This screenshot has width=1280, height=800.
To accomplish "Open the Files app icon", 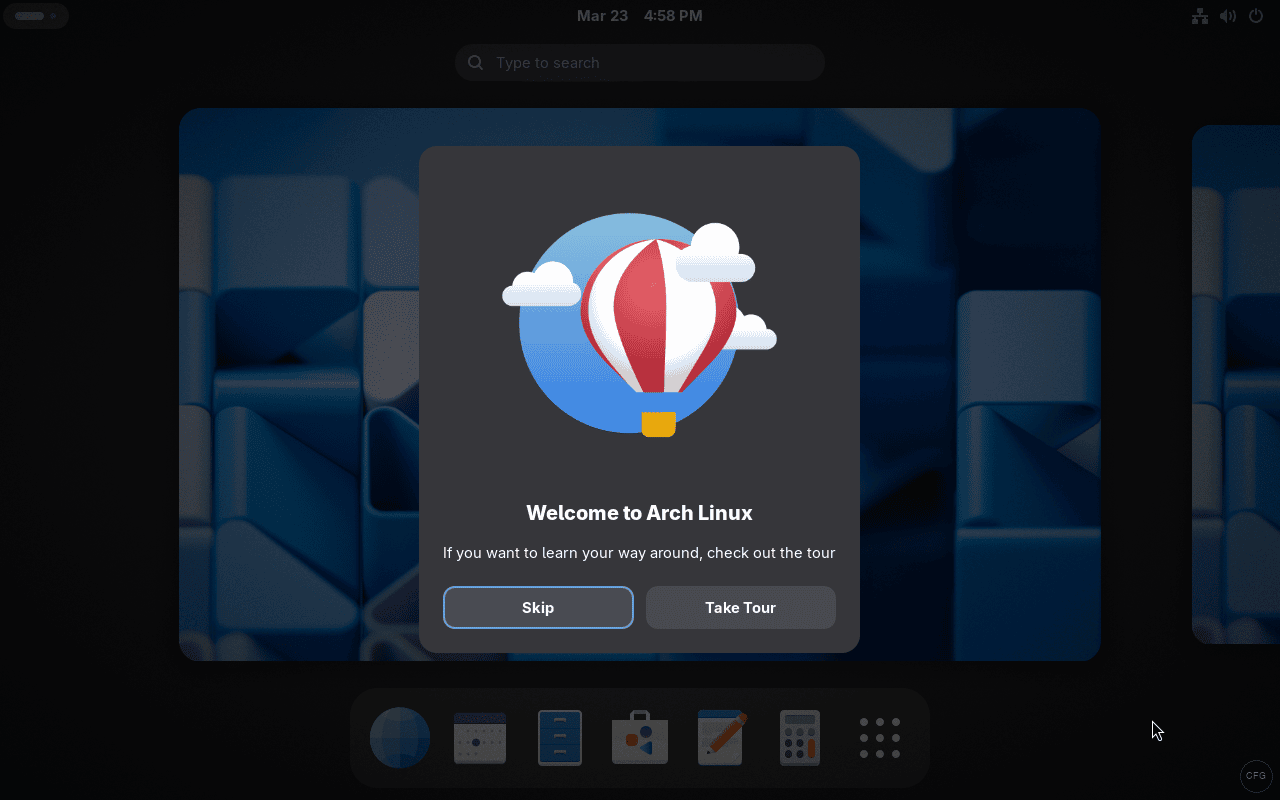I will click(559, 737).
